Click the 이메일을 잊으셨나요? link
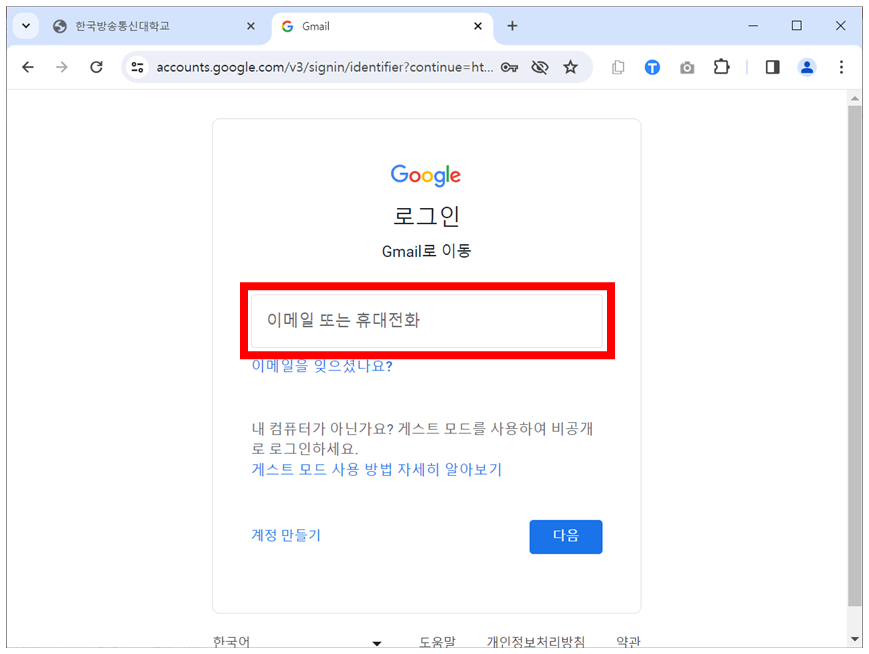The width and height of the screenshot is (869, 654). pos(322,366)
